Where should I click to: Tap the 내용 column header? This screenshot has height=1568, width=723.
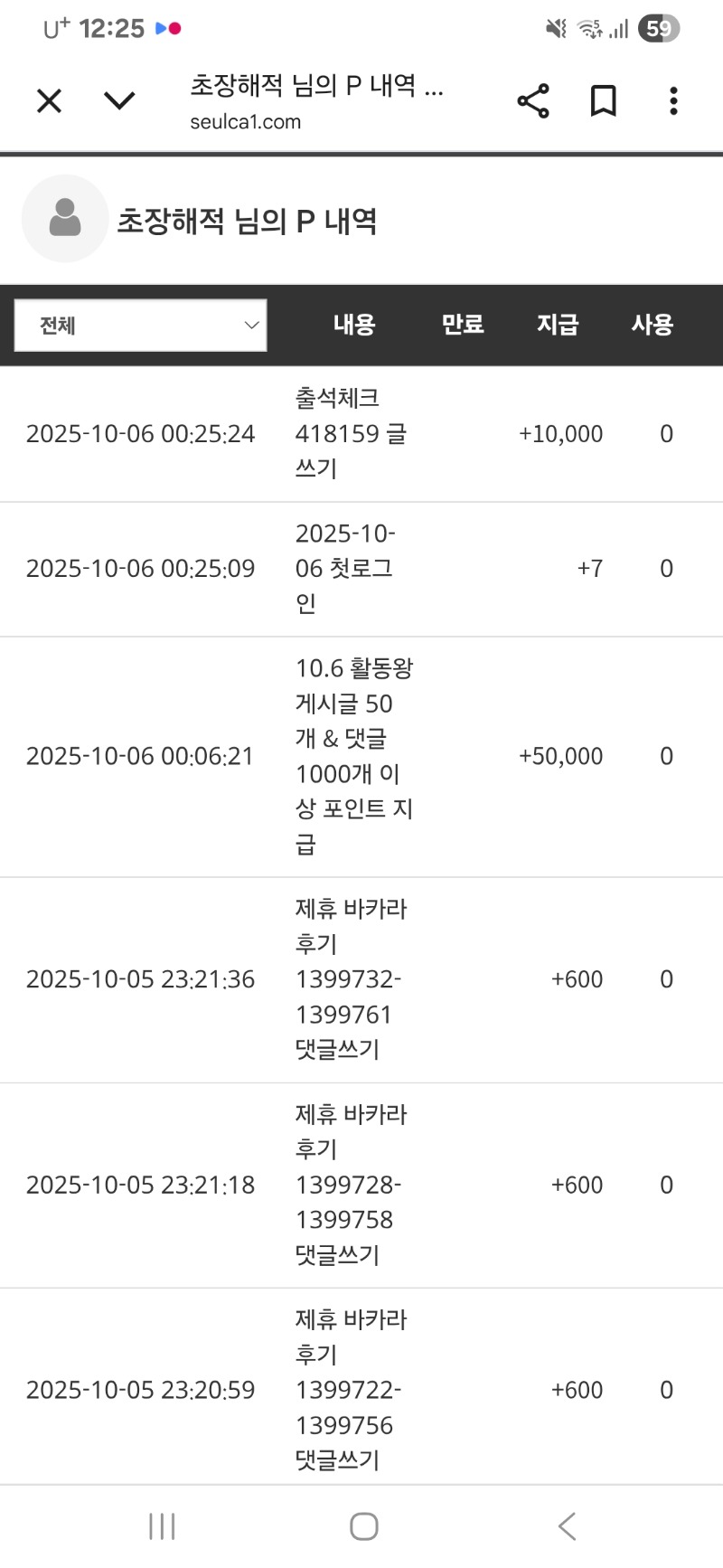[x=353, y=325]
